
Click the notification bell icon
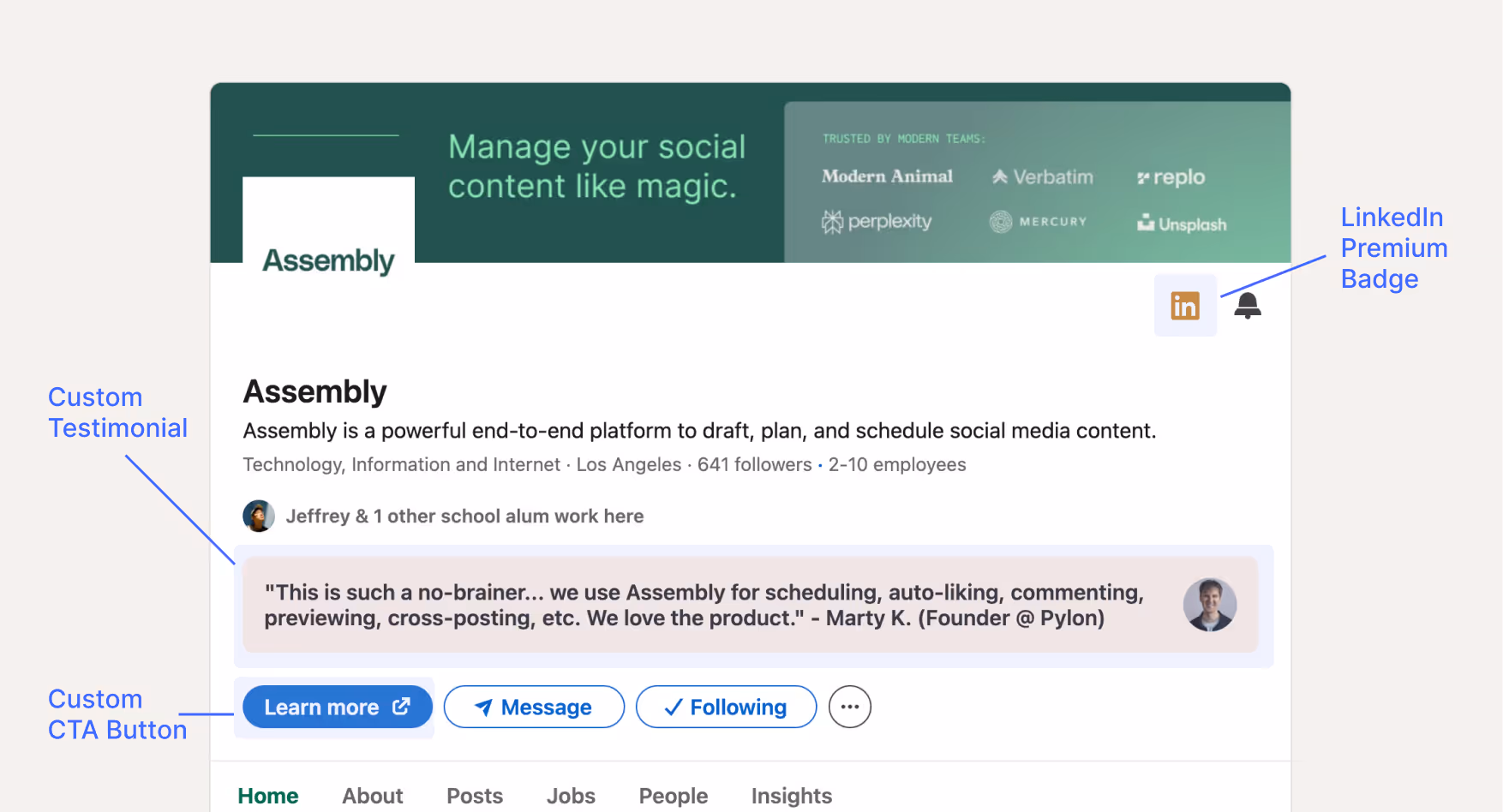click(1248, 305)
